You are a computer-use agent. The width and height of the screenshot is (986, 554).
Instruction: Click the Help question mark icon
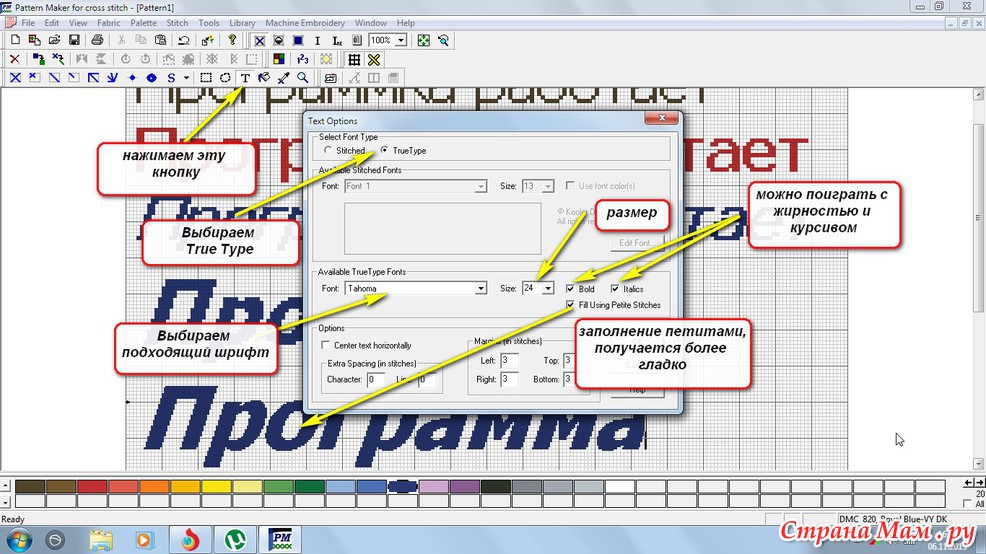click(232, 40)
